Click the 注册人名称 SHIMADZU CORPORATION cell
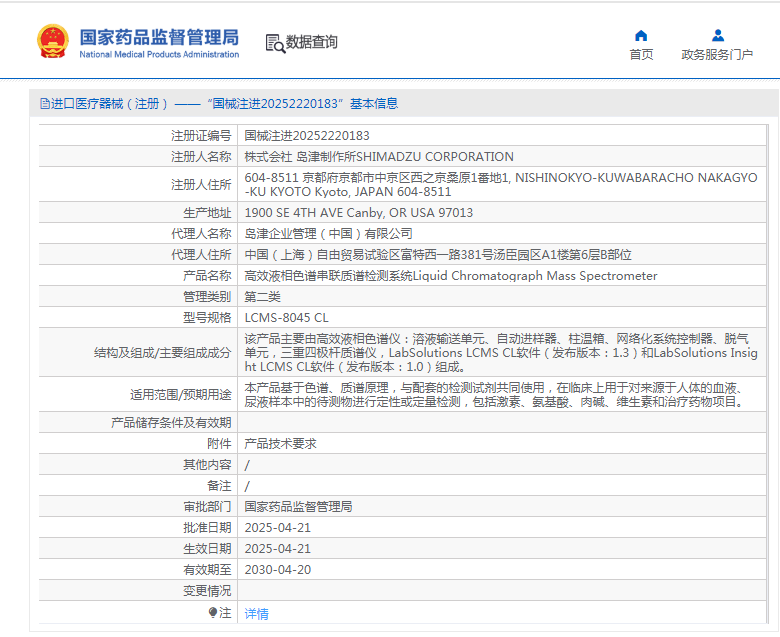The height and width of the screenshot is (637, 780). pyautogui.click(x=502, y=157)
